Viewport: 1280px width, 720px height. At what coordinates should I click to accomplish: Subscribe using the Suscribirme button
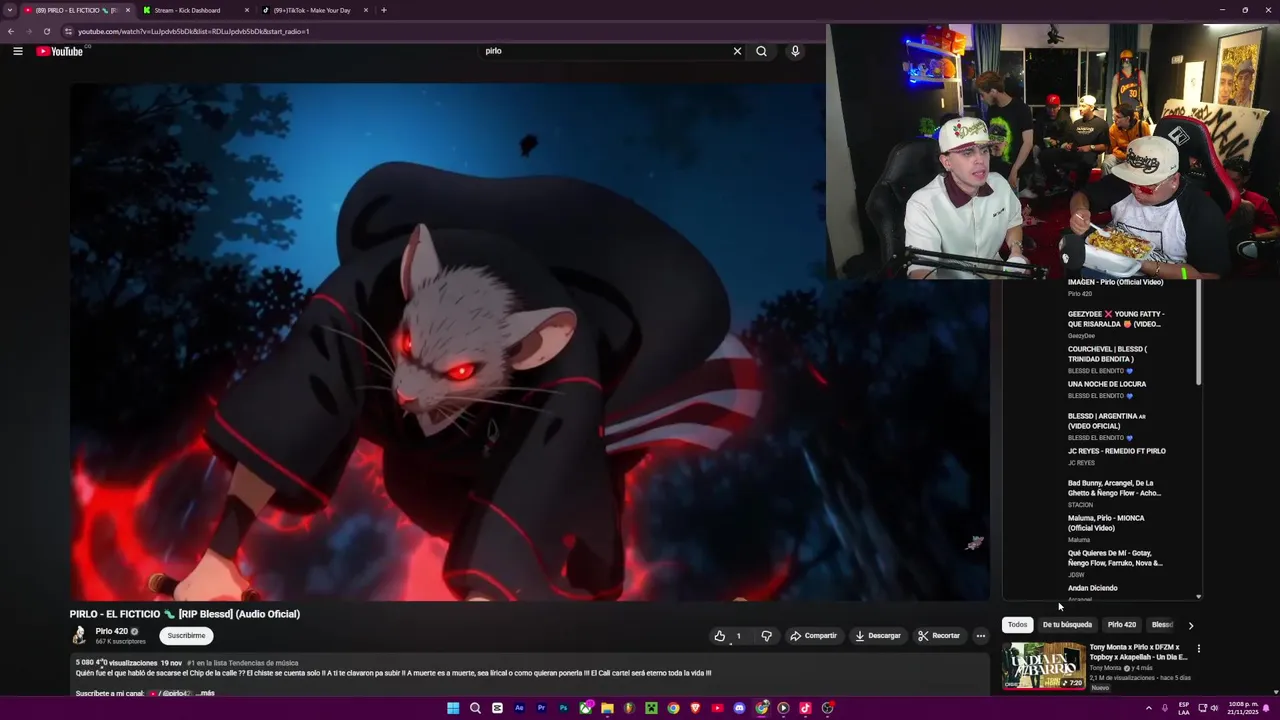point(186,636)
